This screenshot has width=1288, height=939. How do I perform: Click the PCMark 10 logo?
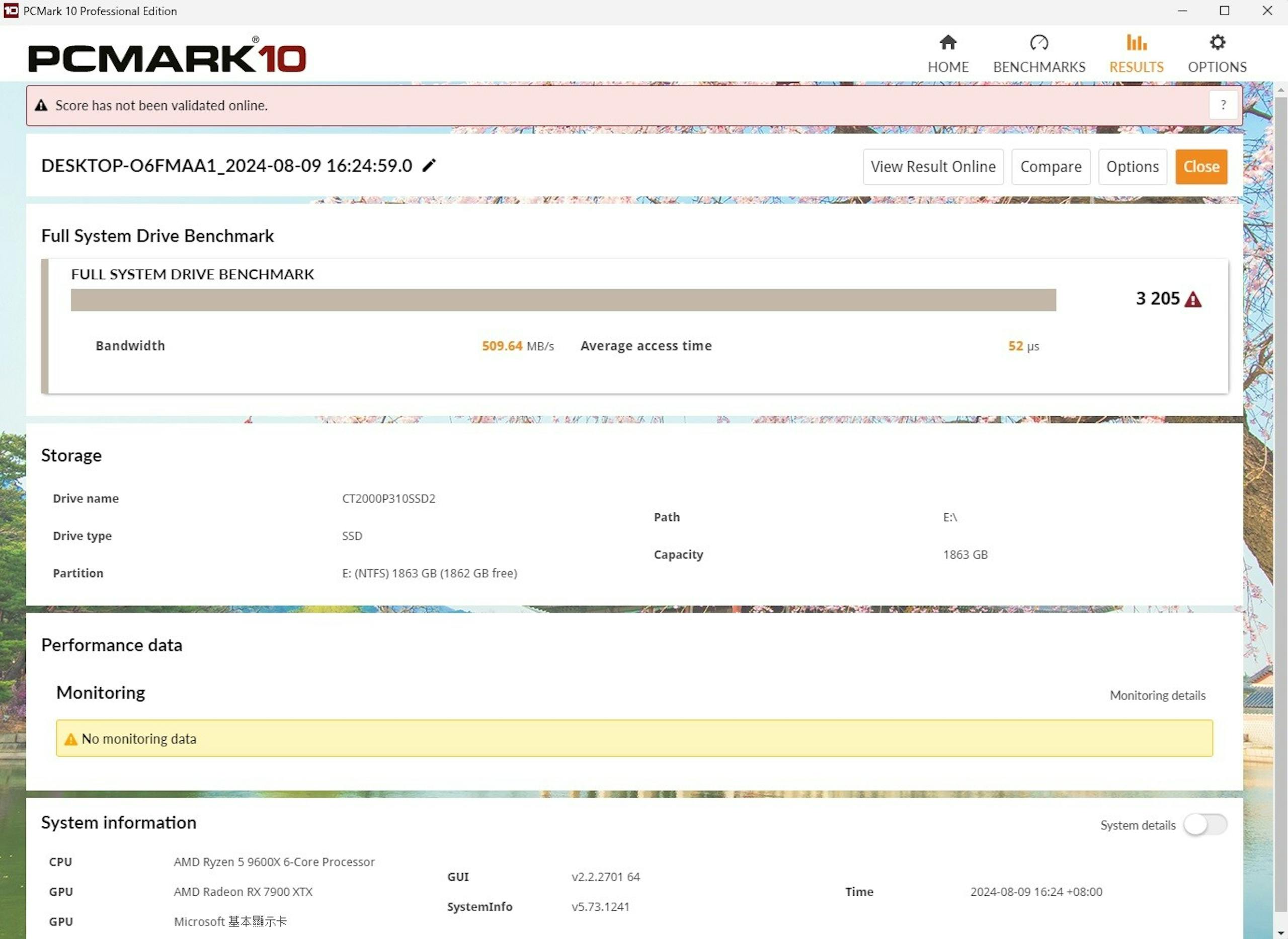(167, 55)
